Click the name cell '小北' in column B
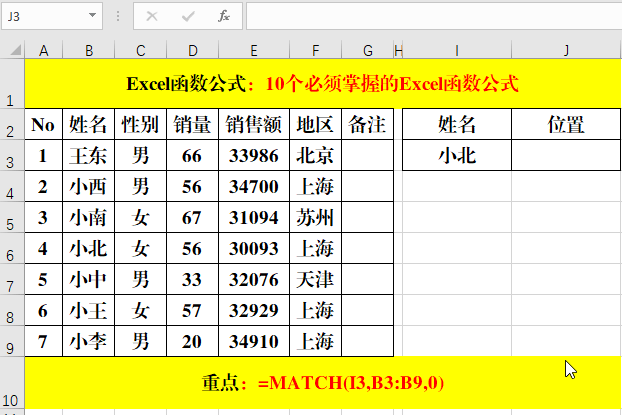This screenshot has height=415, width=622. pos(88,248)
